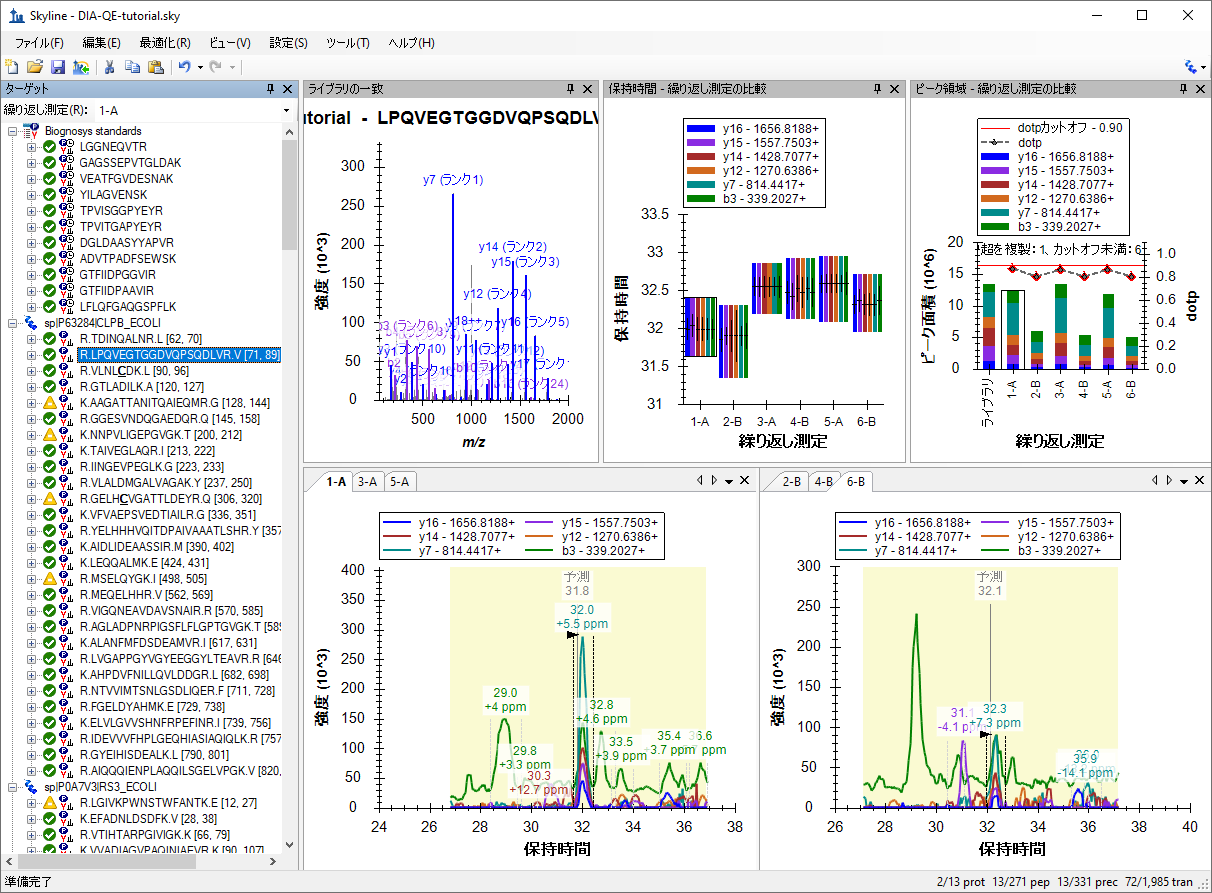
Task: Open the 繰り返し測定 replicate dropdown
Action: click(286, 110)
